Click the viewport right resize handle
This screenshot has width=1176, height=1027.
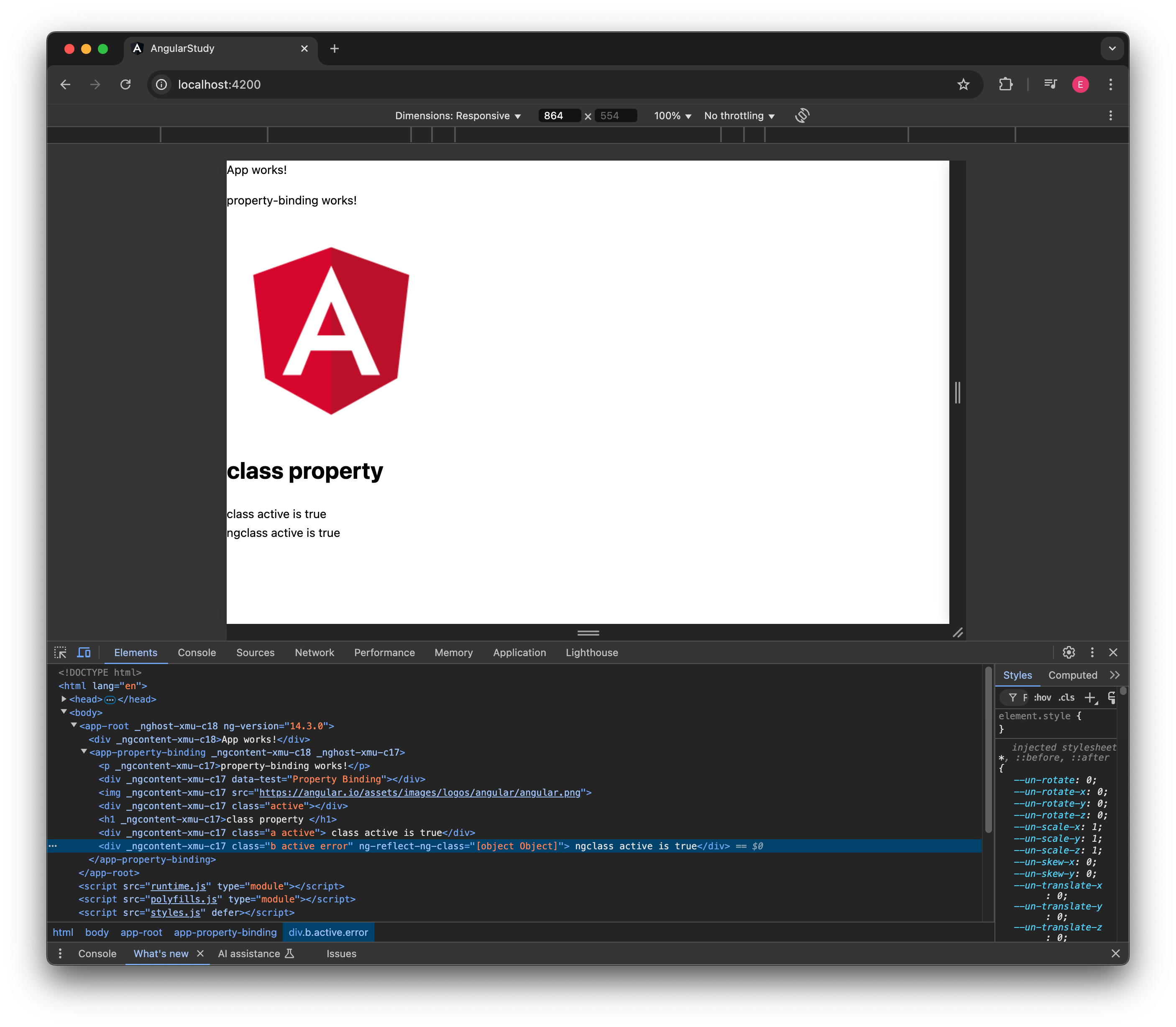tap(957, 393)
